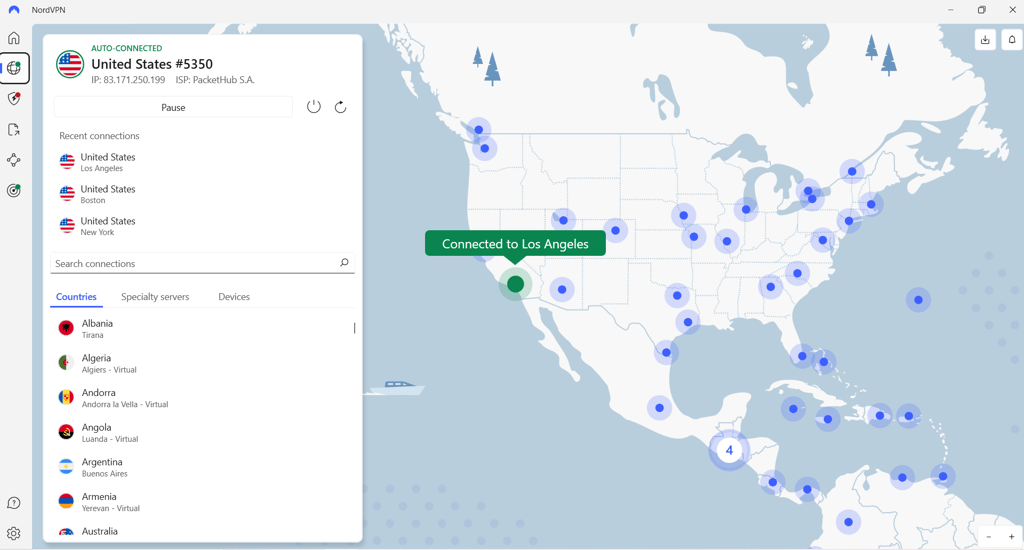Screen dimensions: 1024x550
Task: Restore down the NordVPN window
Action: (982, 10)
